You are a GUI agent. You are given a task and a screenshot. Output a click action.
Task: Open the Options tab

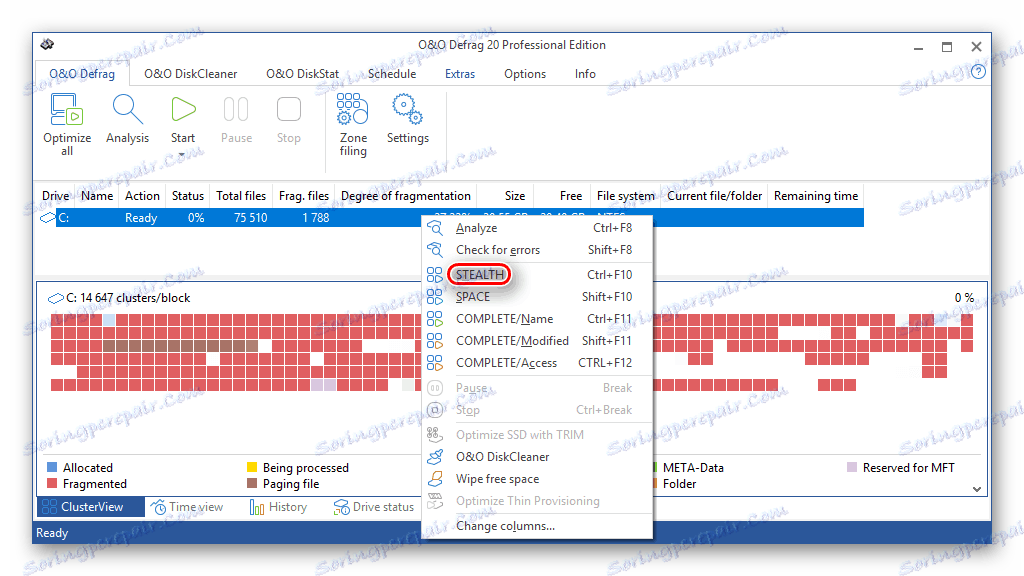pyautogui.click(x=525, y=74)
